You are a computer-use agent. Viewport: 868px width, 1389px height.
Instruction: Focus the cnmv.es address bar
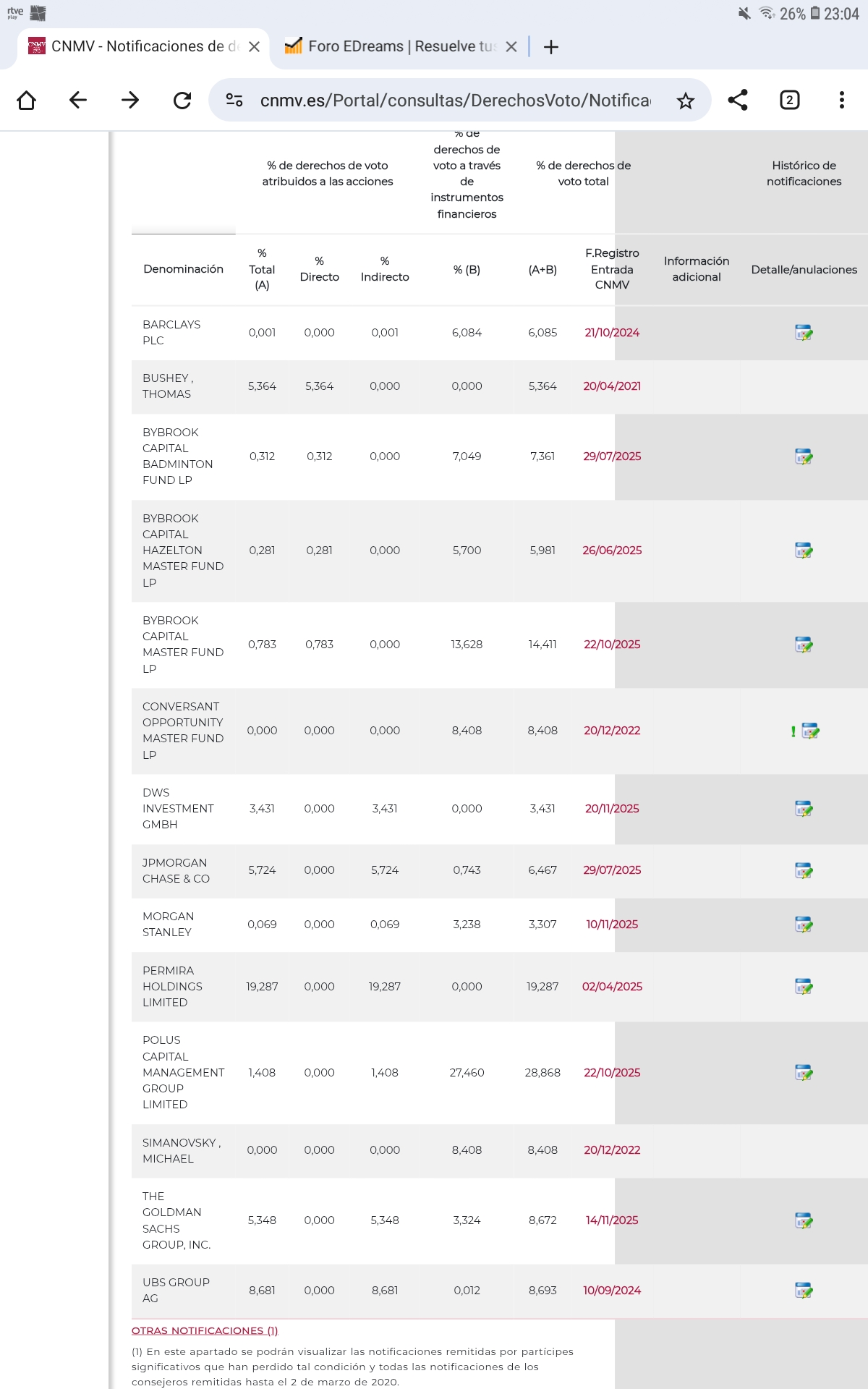[454, 101]
